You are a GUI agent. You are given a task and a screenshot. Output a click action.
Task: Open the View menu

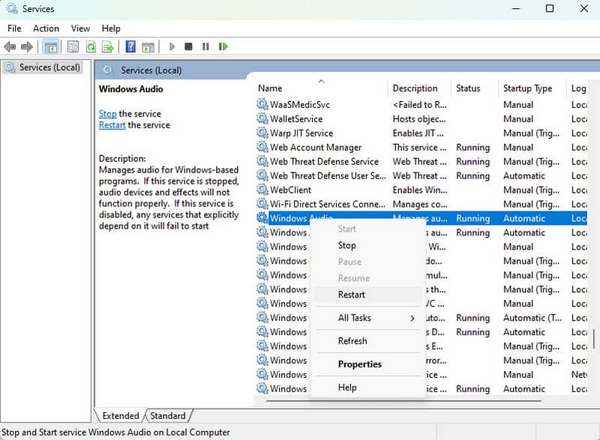pos(80,29)
